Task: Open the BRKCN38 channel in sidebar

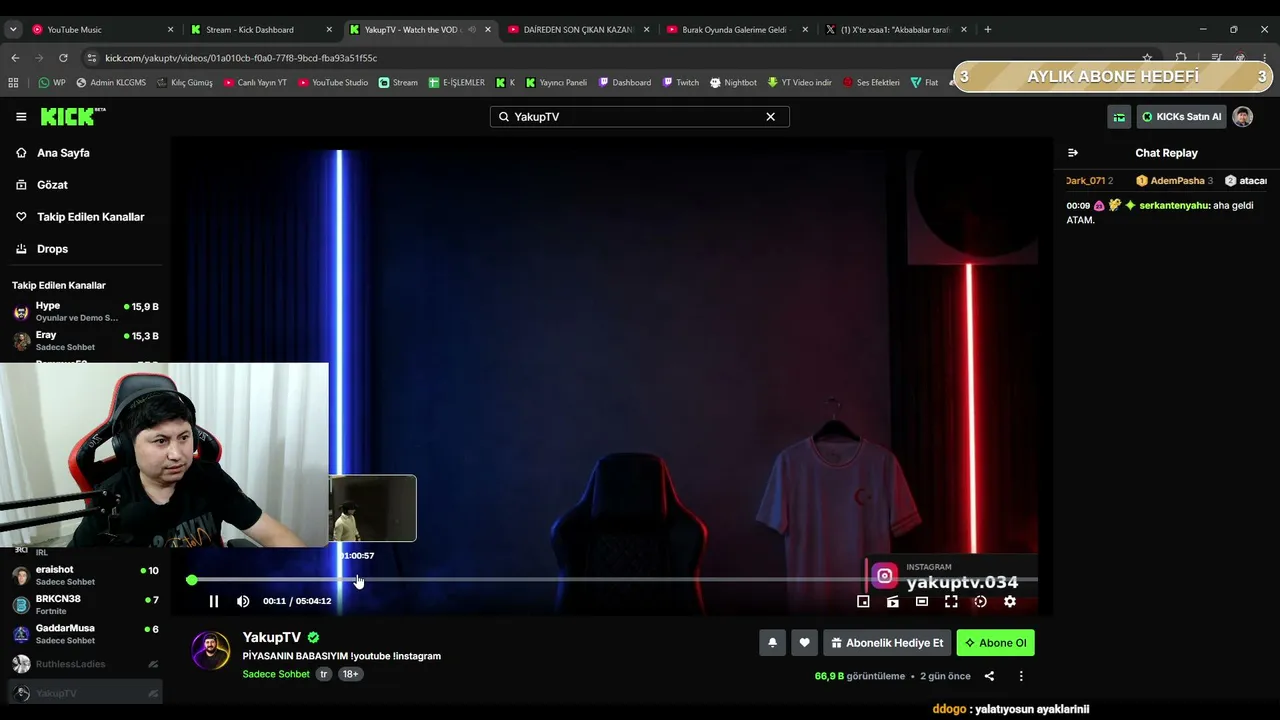Action: click(x=85, y=604)
